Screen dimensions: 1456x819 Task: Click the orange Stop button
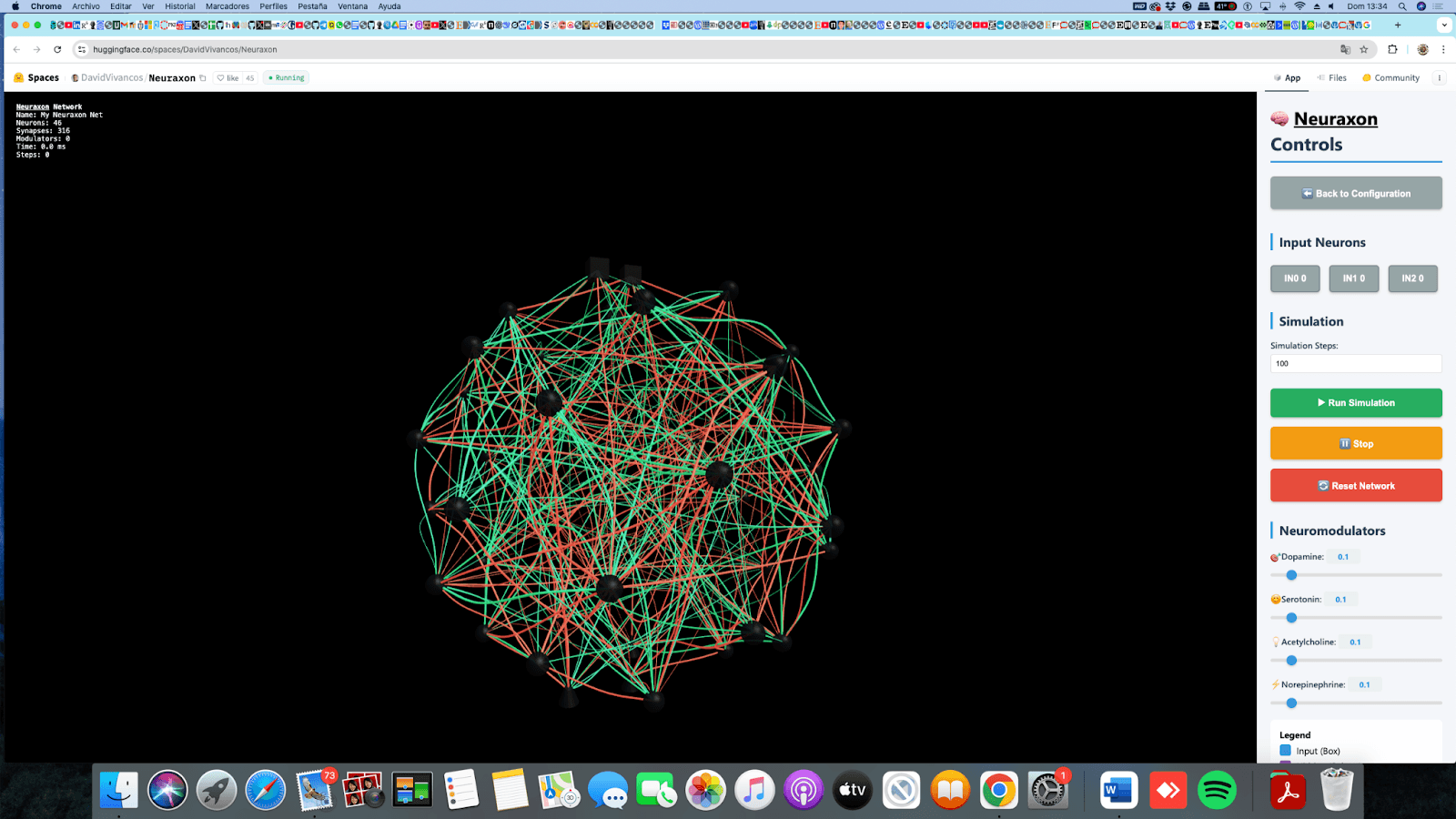point(1356,443)
